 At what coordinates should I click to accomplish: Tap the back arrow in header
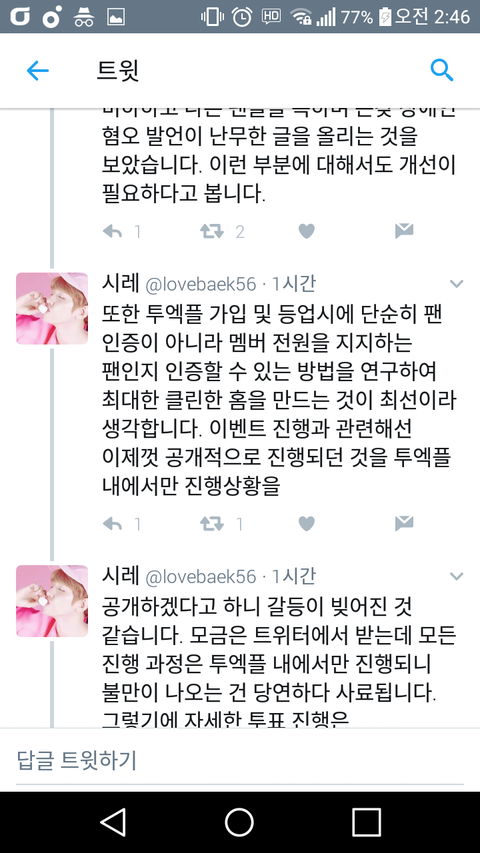(x=38, y=71)
